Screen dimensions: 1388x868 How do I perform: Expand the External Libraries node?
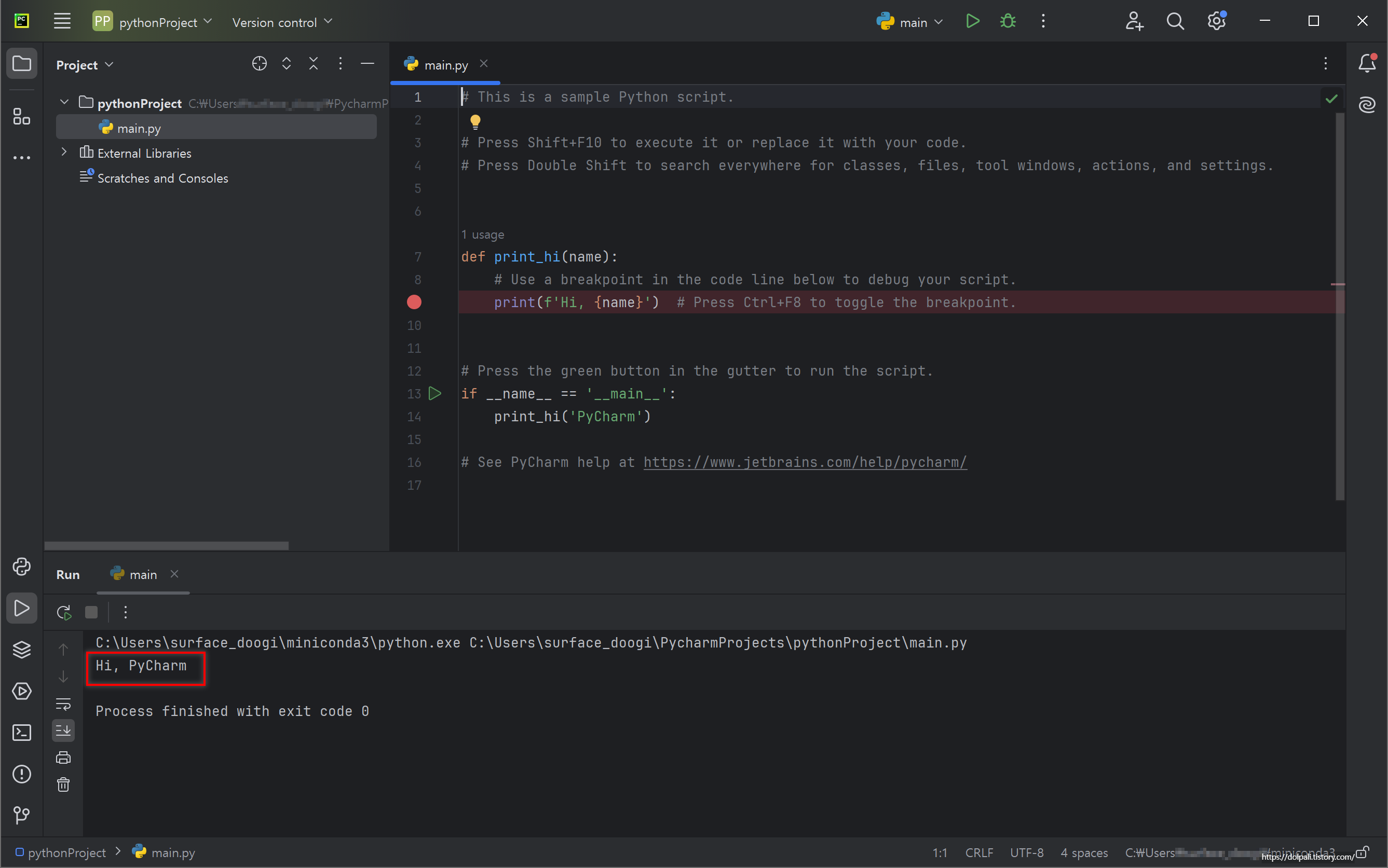pos(64,153)
